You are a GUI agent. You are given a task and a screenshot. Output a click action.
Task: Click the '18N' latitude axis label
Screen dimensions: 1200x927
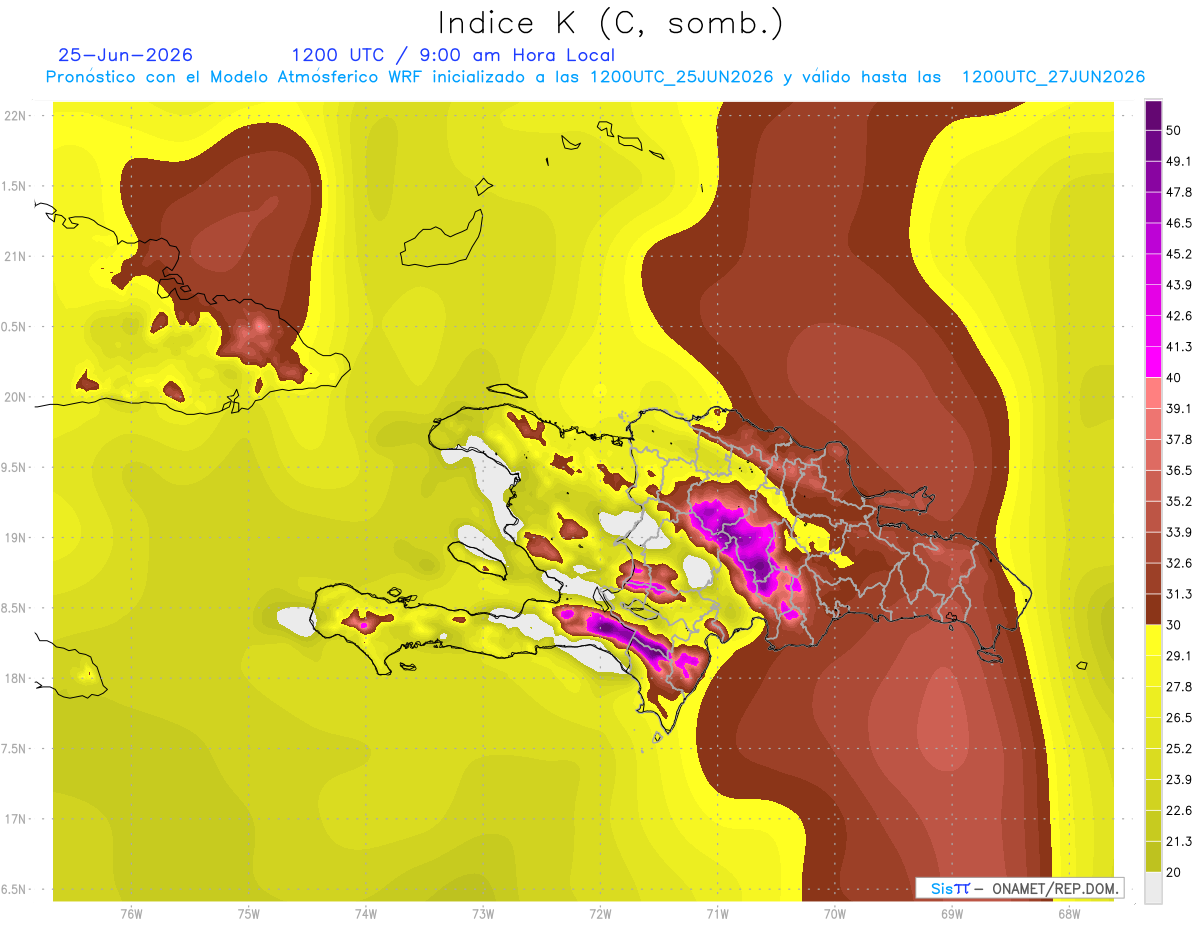point(16,679)
